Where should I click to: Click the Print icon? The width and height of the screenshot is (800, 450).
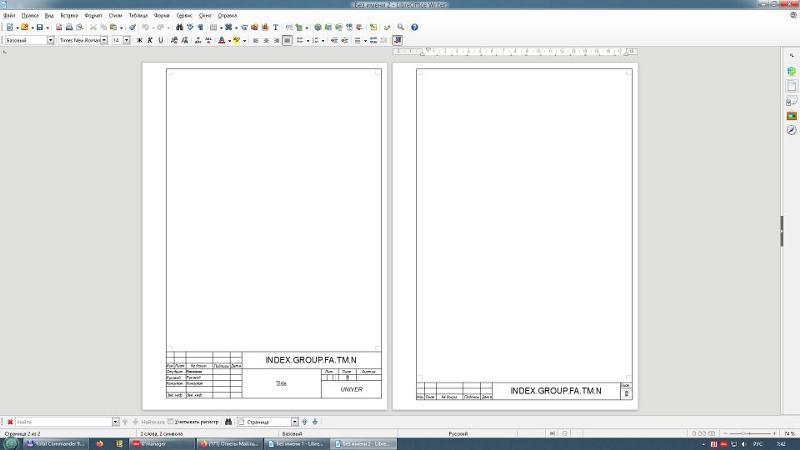69,27
